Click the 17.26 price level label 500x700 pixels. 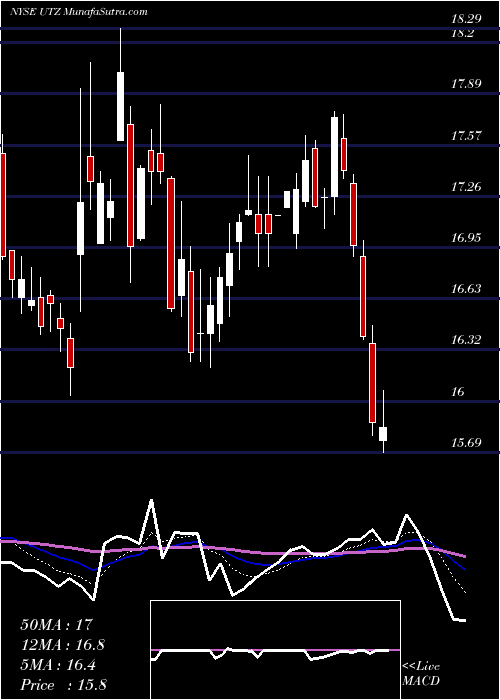point(466,187)
